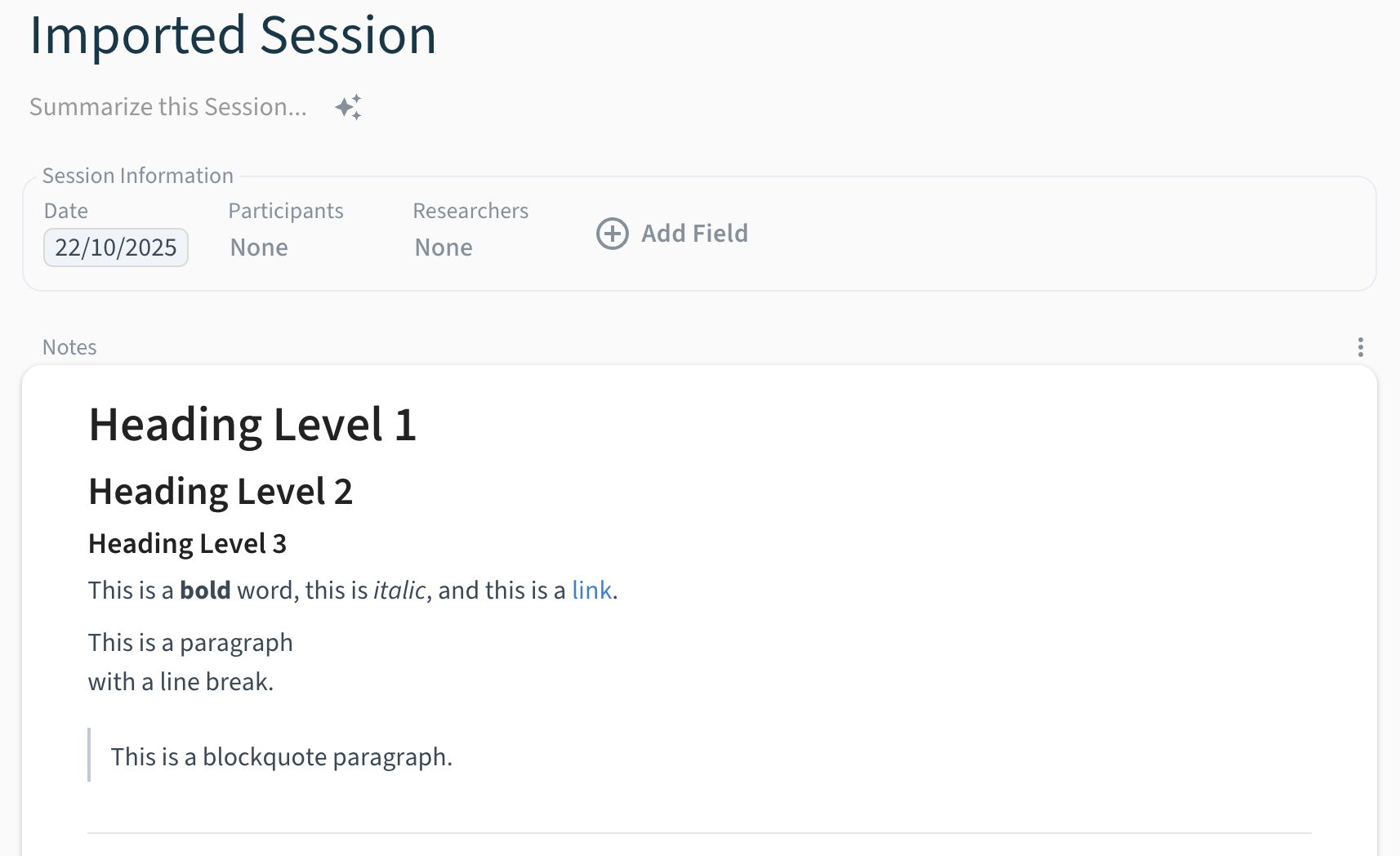
Task: Open the Notes three-dot options menu
Action: pyautogui.click(x=1360, y=347)
